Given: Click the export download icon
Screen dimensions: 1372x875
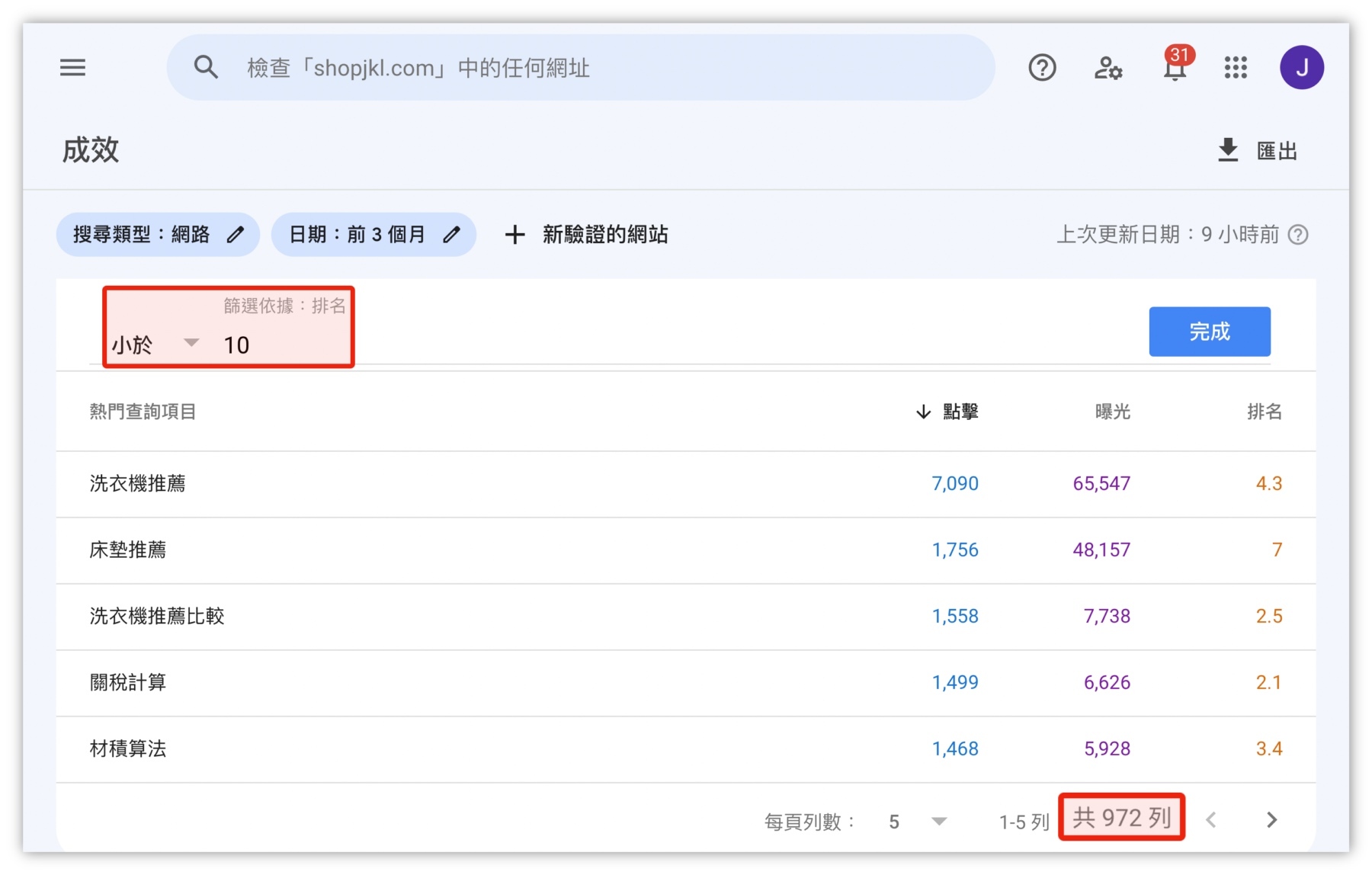Looking at the screenshot, I should [1227, 150].
